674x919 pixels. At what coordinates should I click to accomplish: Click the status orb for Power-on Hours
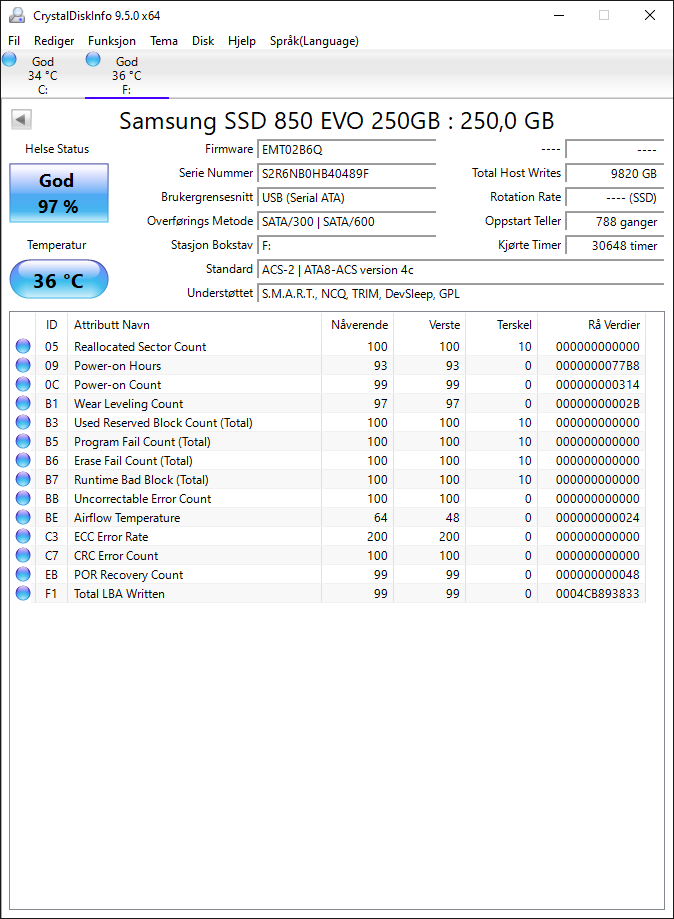click(x=23, y=365)
